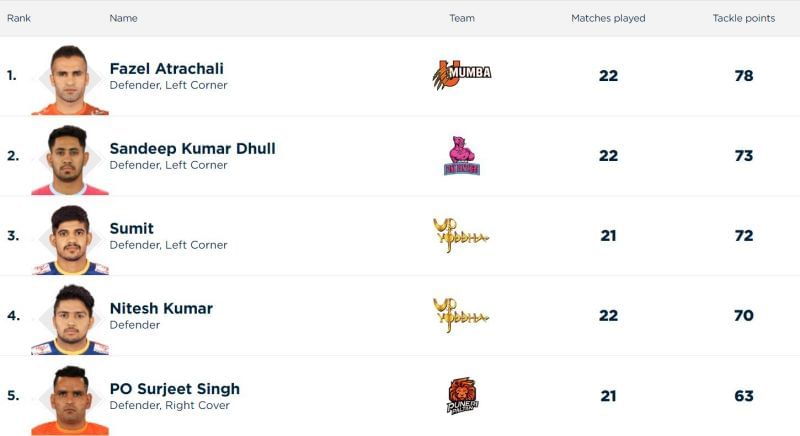The image size is (800, 436).
Task: Click the Jaipur Pink Panthers team logo
Action: point(461,155)
